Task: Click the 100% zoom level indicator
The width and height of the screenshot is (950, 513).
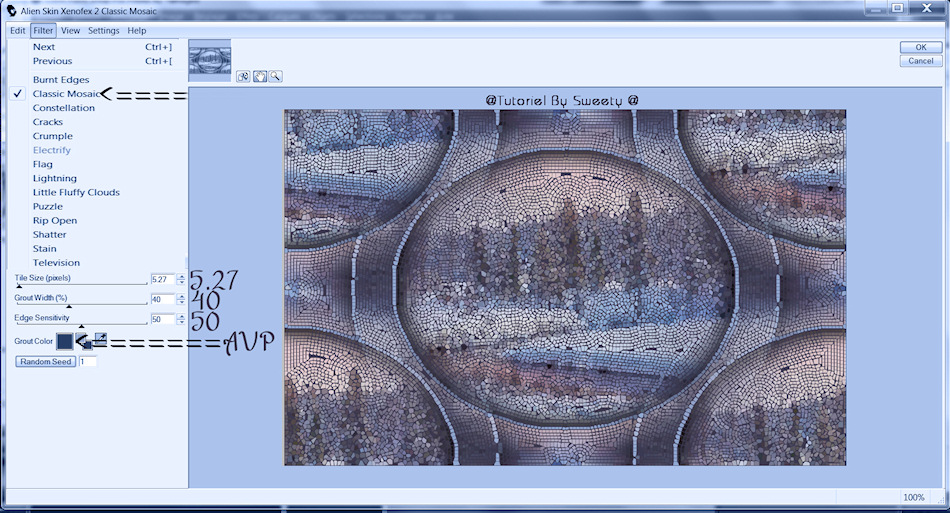Action: coord(914,497)
